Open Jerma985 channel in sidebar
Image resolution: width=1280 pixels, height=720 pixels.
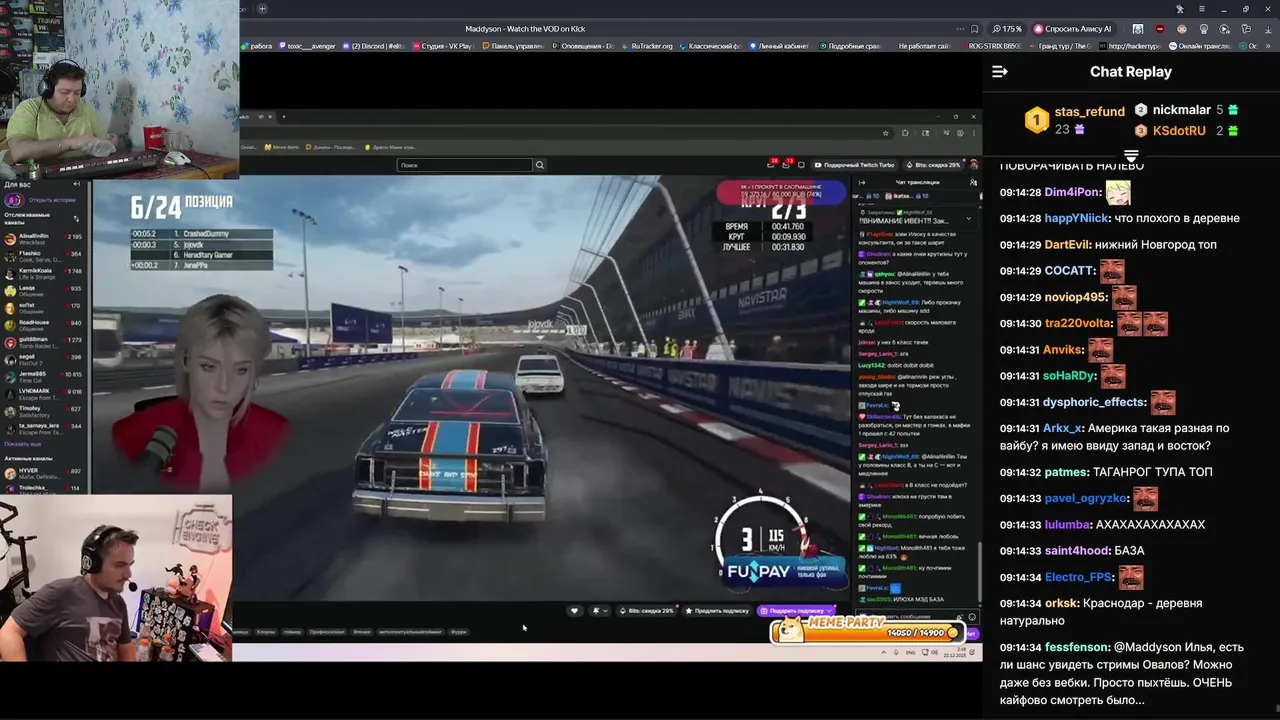click(45, 375)
